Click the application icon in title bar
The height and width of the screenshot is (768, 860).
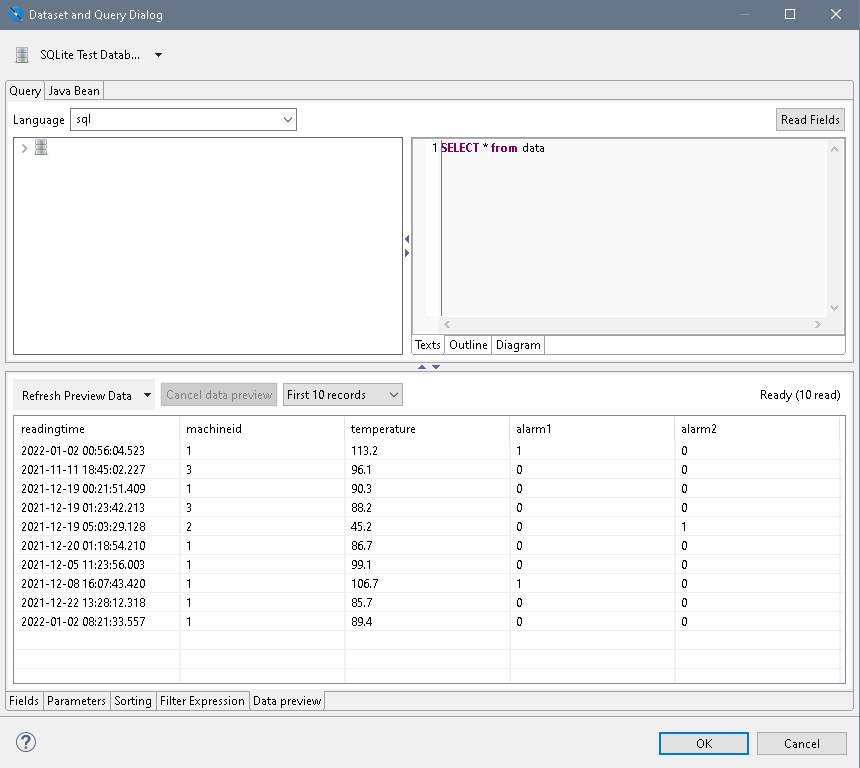pos(15,15)
